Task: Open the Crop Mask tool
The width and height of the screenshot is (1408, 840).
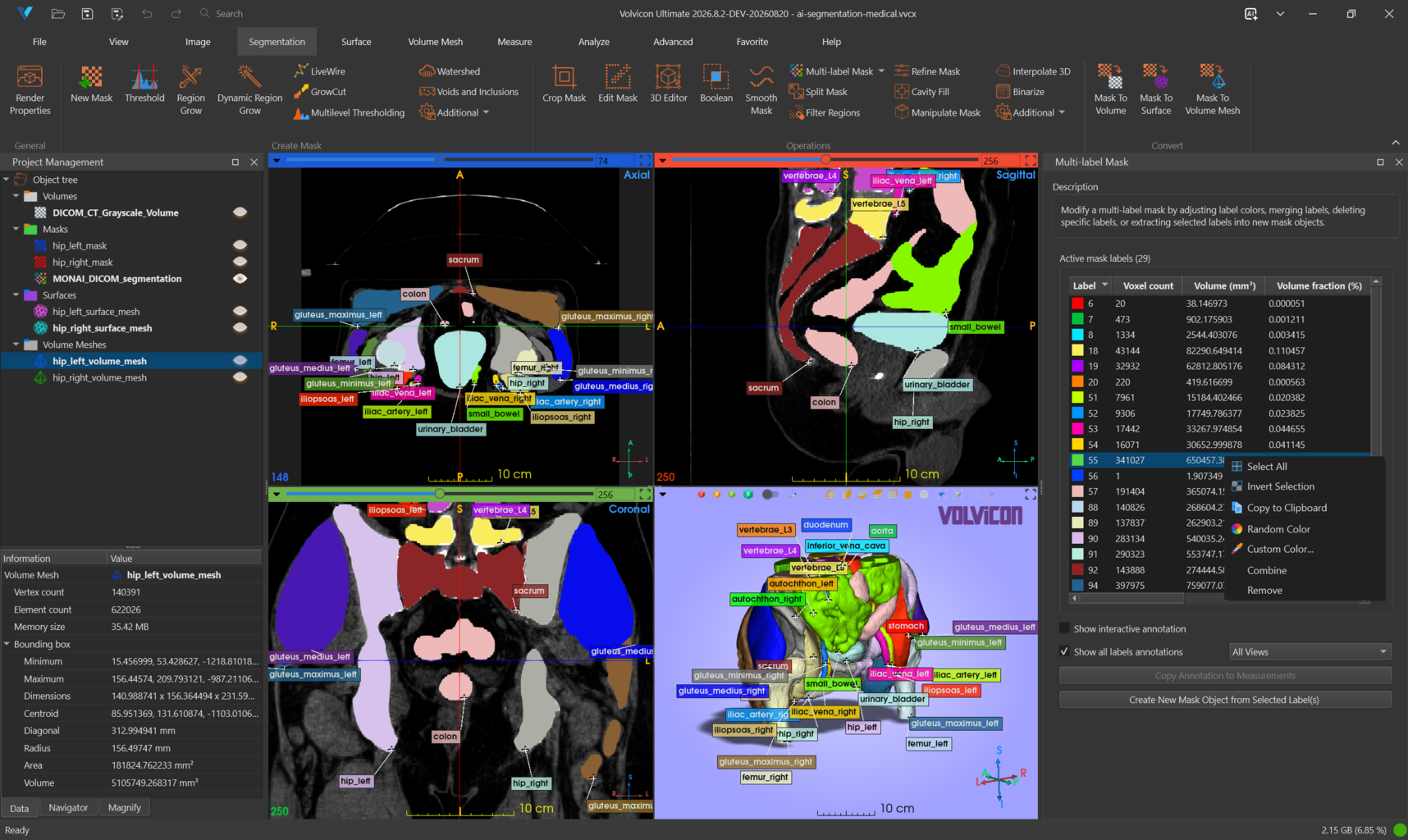Action: point(564,84)
